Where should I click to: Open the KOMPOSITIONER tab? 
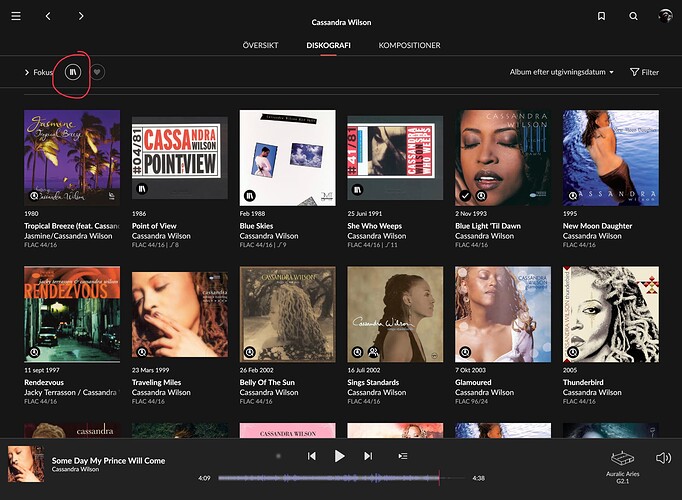409,45
